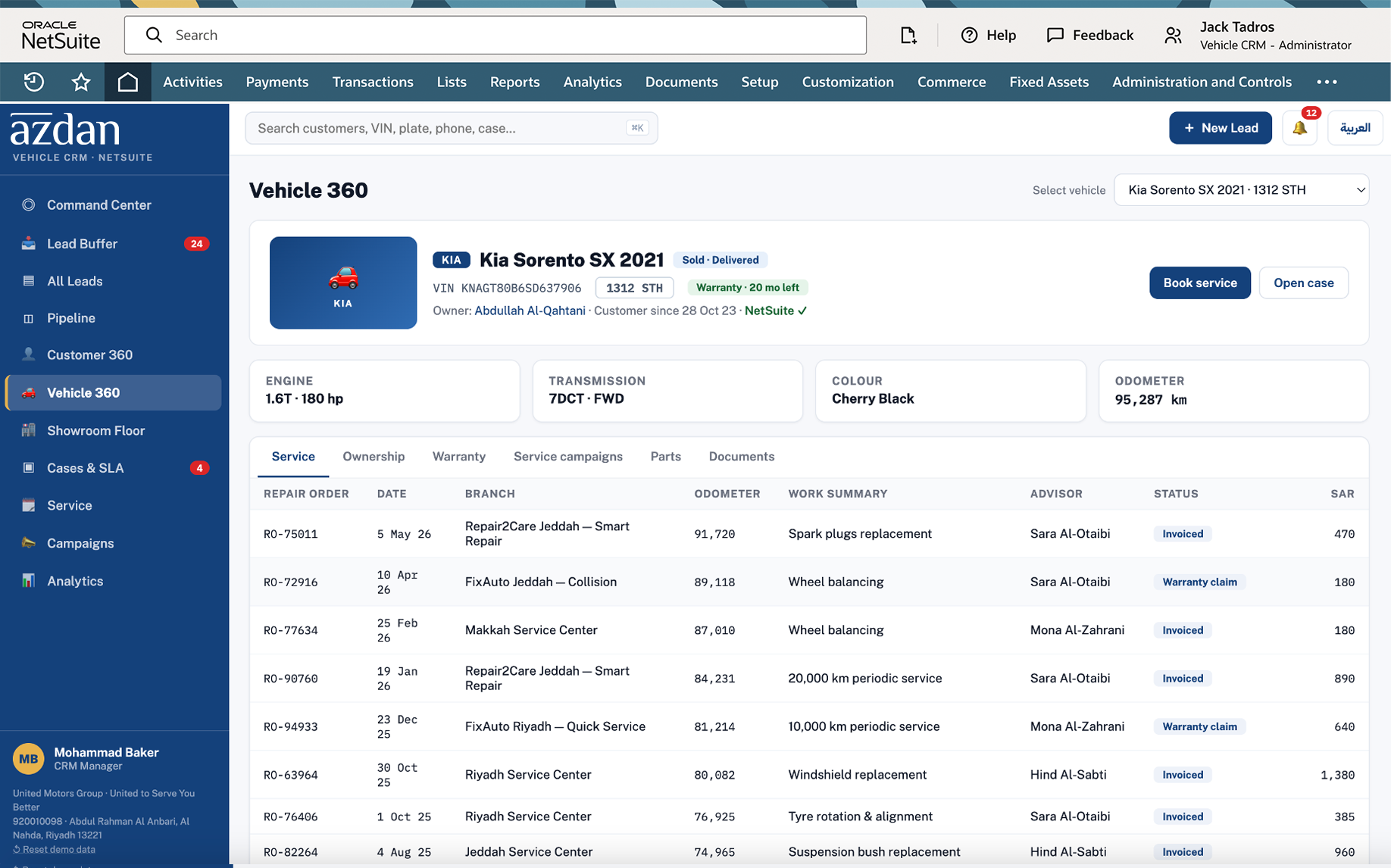
Task: Switch to the Service campaigns tab
Action: coord(568,457)
